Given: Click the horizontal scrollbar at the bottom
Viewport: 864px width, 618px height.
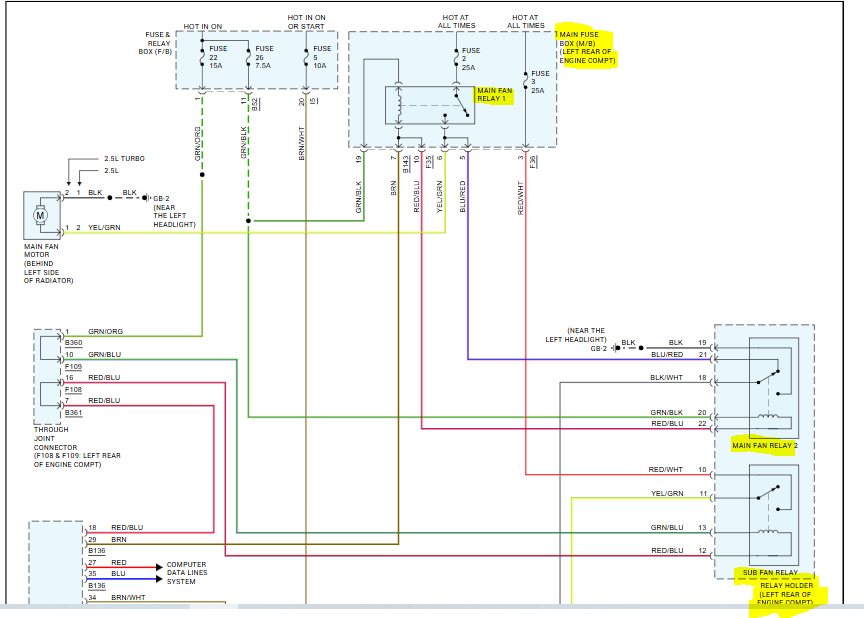Looking at the screenshot, I should pyautogui.click(x=432, y=606).
